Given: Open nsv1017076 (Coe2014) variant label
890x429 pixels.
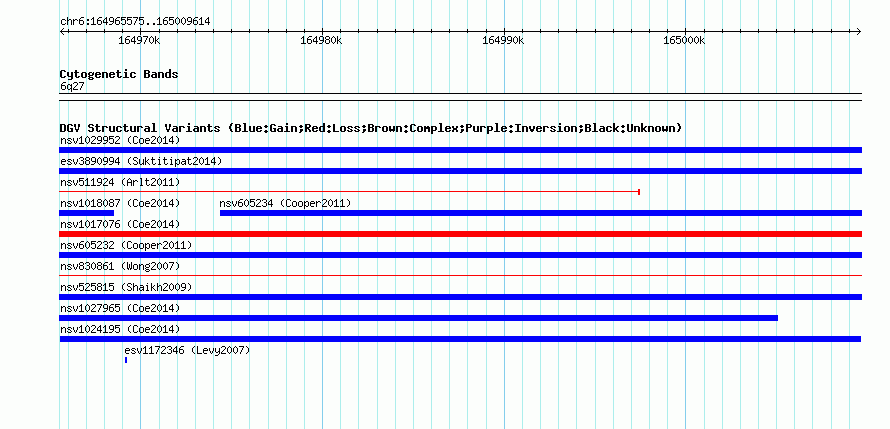Looking at the screenshot, I should [120, 224].
